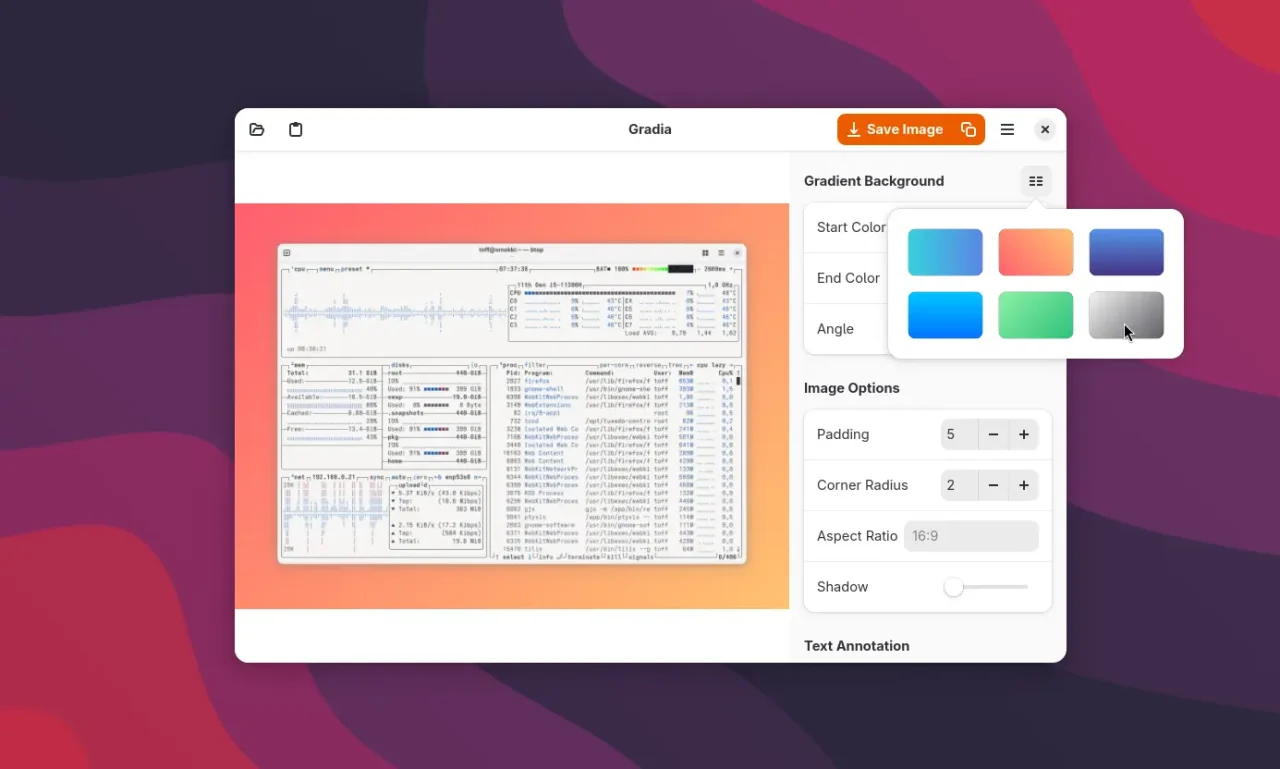The height and width of the screenshot is (769, 1280).
Task: Click the Padding value field
Action: click(958, 435)
